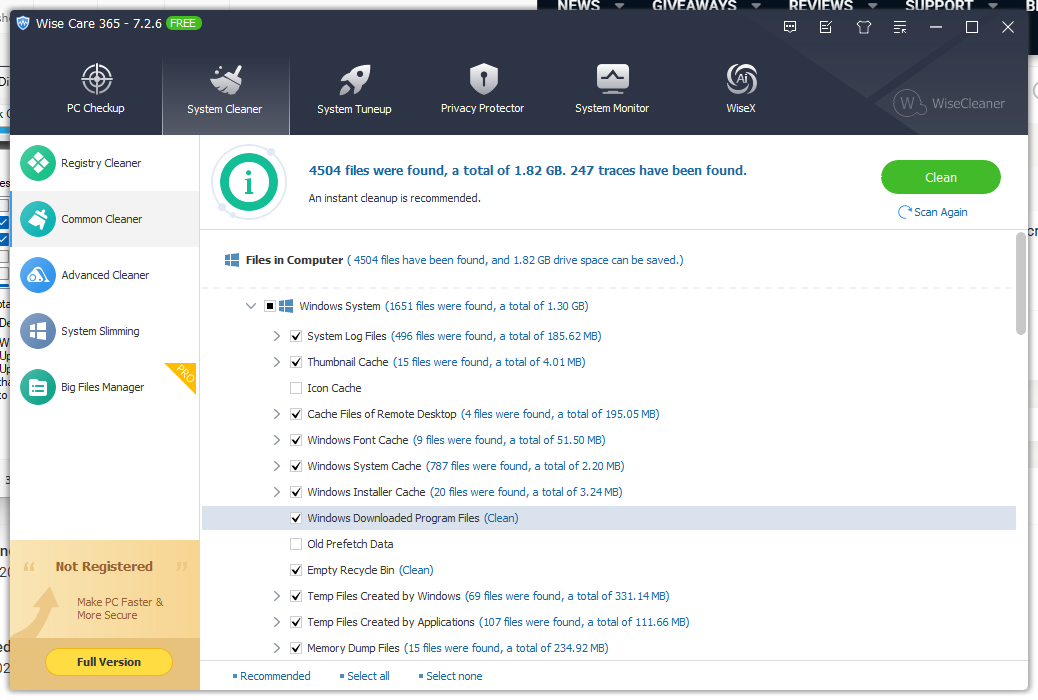Launch the WiseX AI icon
Image resolution: width=1038 pixels, height=700 pixels.
[x=741, y=79]
